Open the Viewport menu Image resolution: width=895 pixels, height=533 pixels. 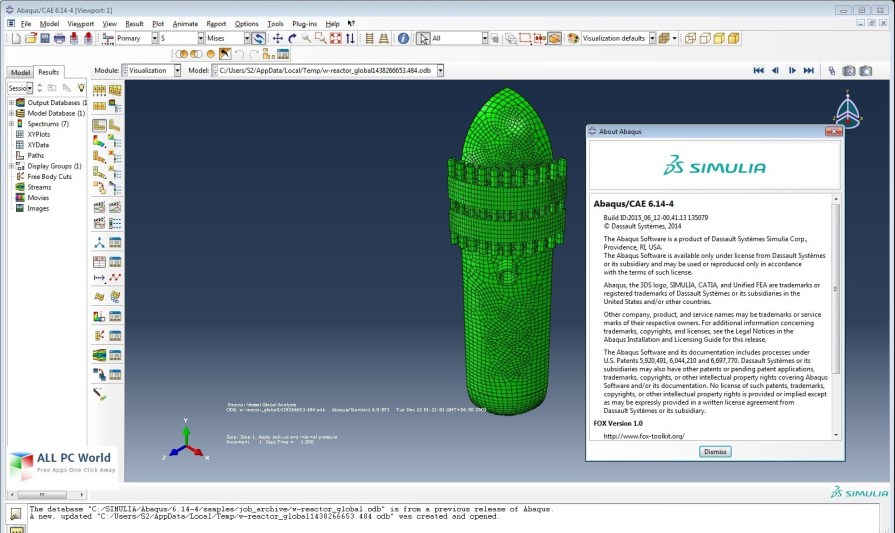[80, 24]
